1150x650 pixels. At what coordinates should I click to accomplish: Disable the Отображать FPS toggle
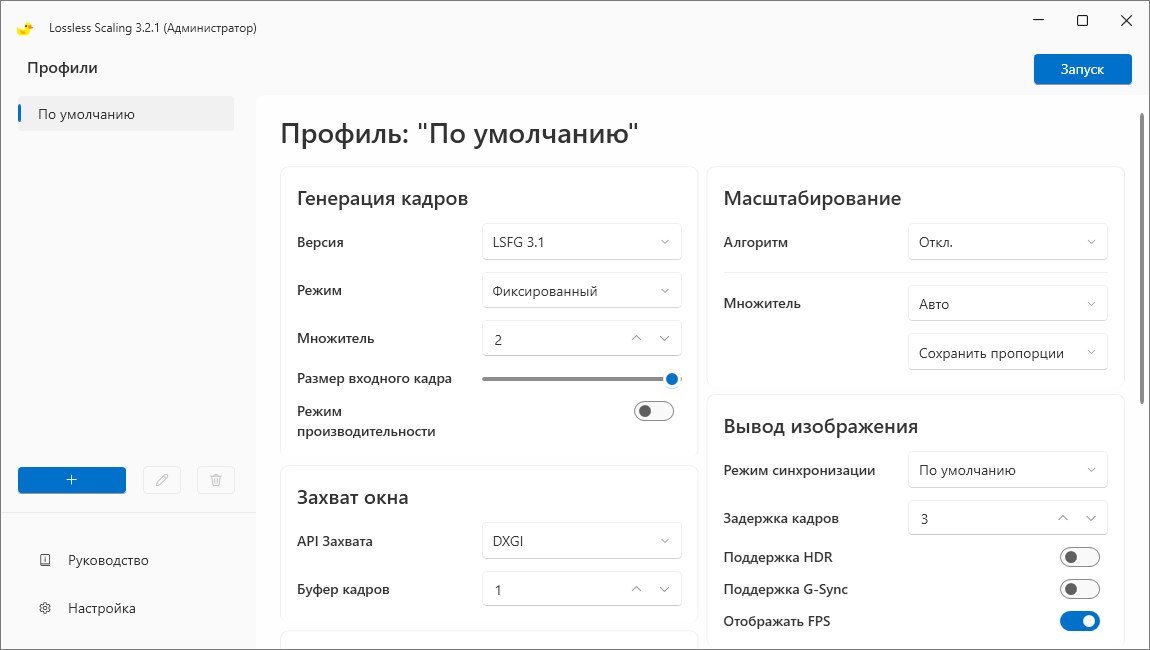[1079, 621]
